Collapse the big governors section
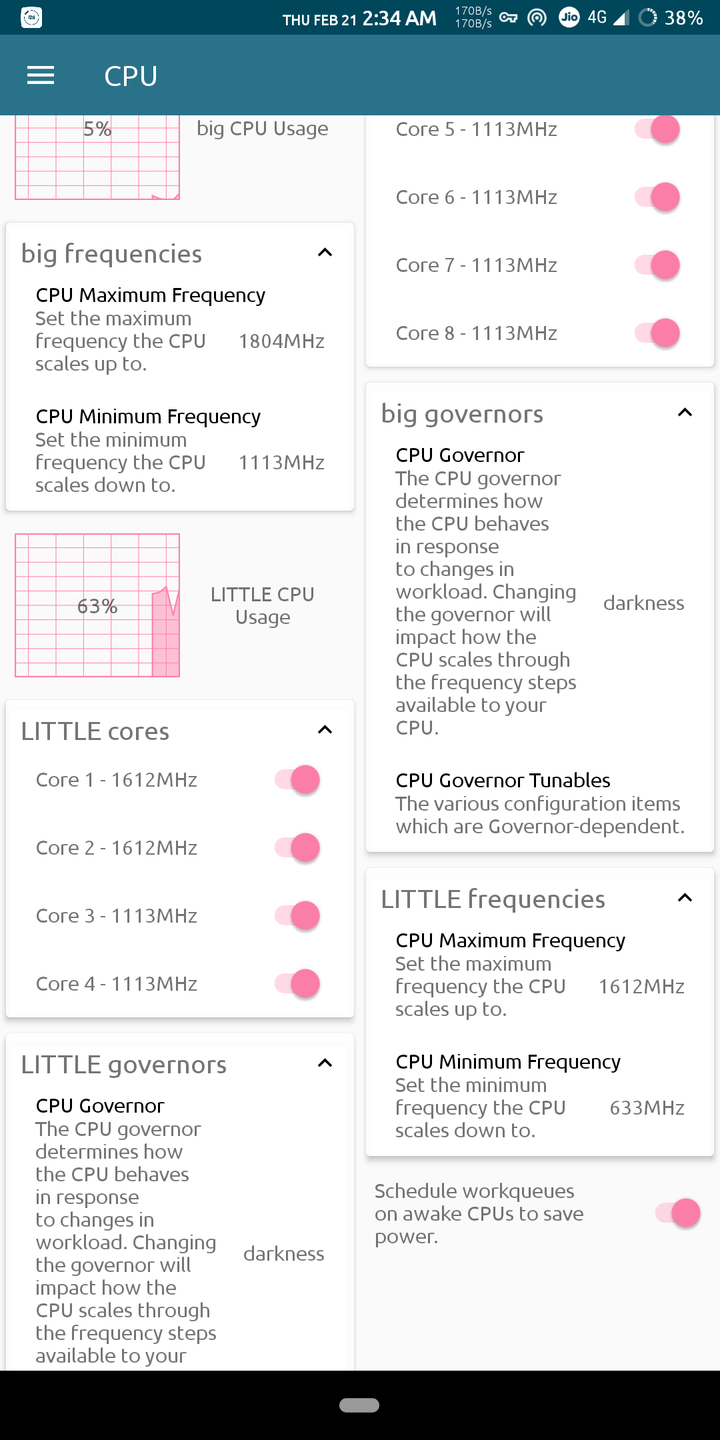This screenshot has height=1440, width=720. [x=685, y=413]
